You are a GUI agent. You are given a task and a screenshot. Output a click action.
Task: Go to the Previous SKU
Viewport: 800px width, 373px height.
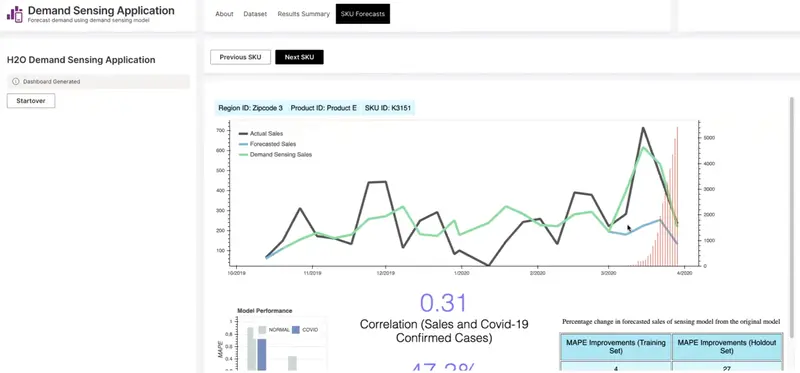pyautogui.click(x=240, y=57)
